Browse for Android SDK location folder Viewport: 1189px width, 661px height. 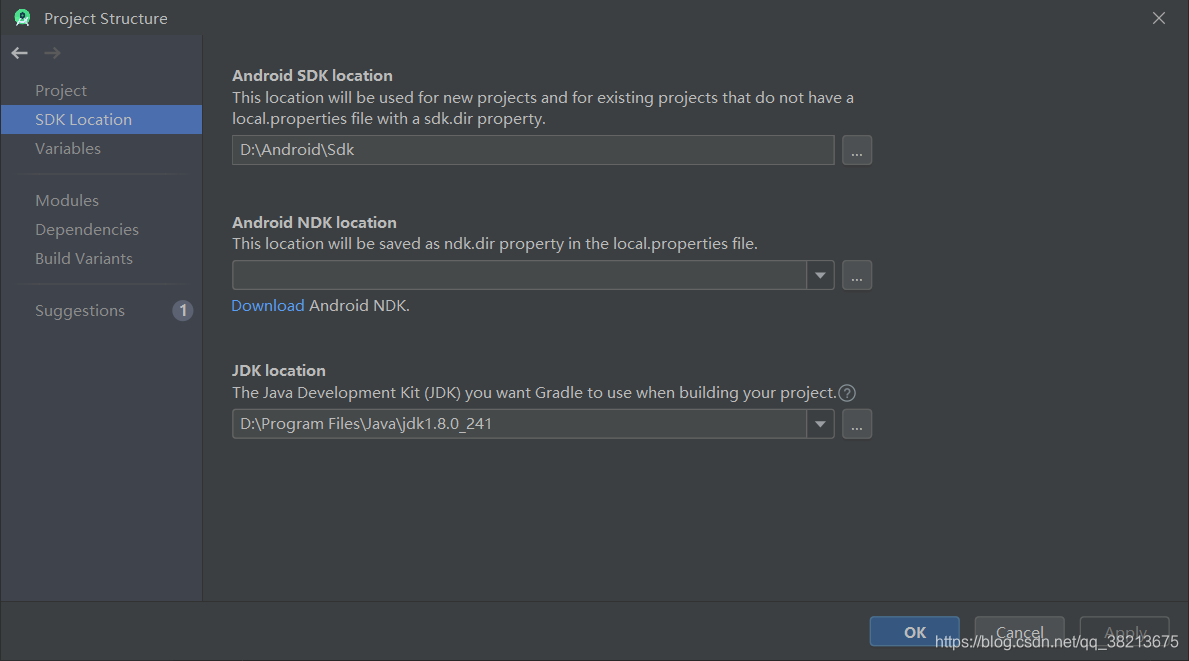tap(857, 150)
